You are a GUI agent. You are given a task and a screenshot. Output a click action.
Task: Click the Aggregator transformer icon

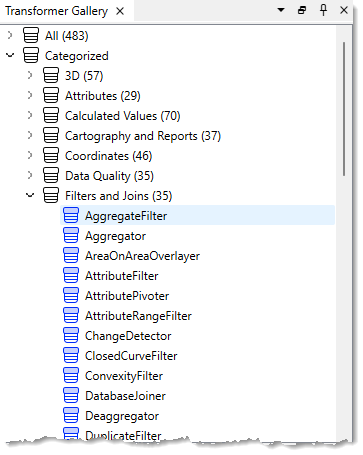[x=71, y=235]
